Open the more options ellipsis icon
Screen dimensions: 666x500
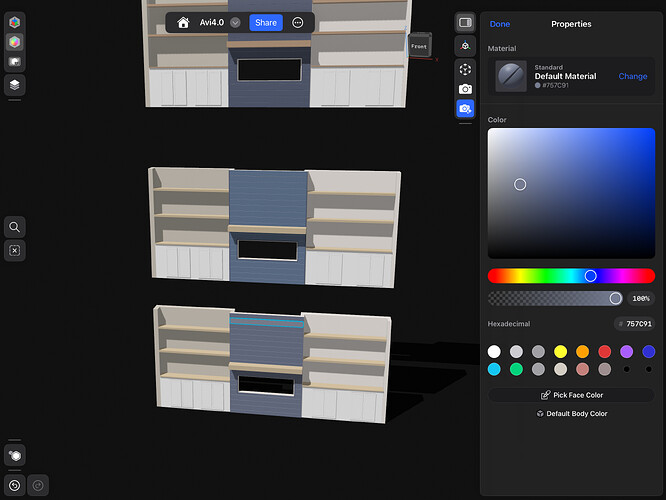click(x=298, y=23)
